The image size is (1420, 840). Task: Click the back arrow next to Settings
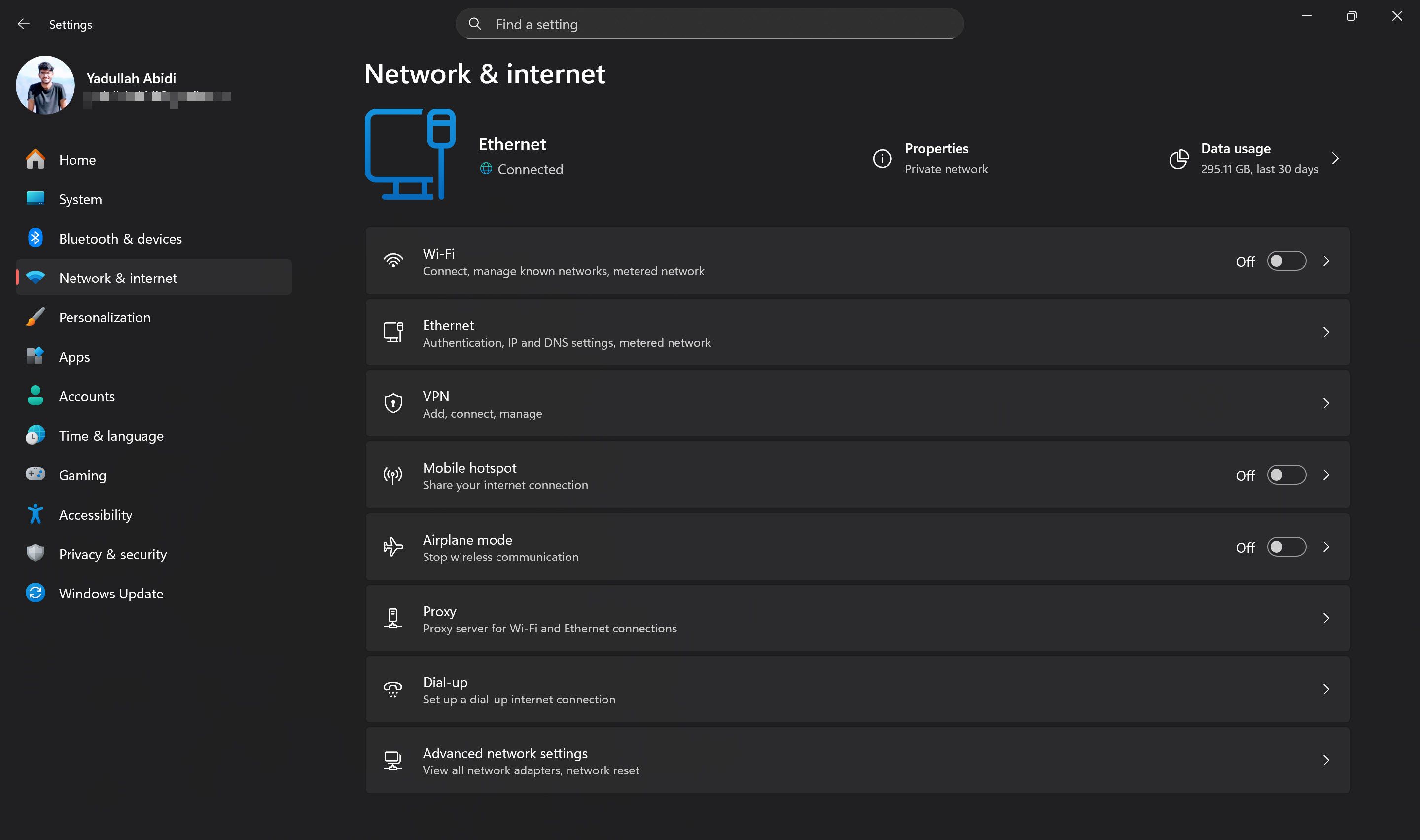point(23,24)
